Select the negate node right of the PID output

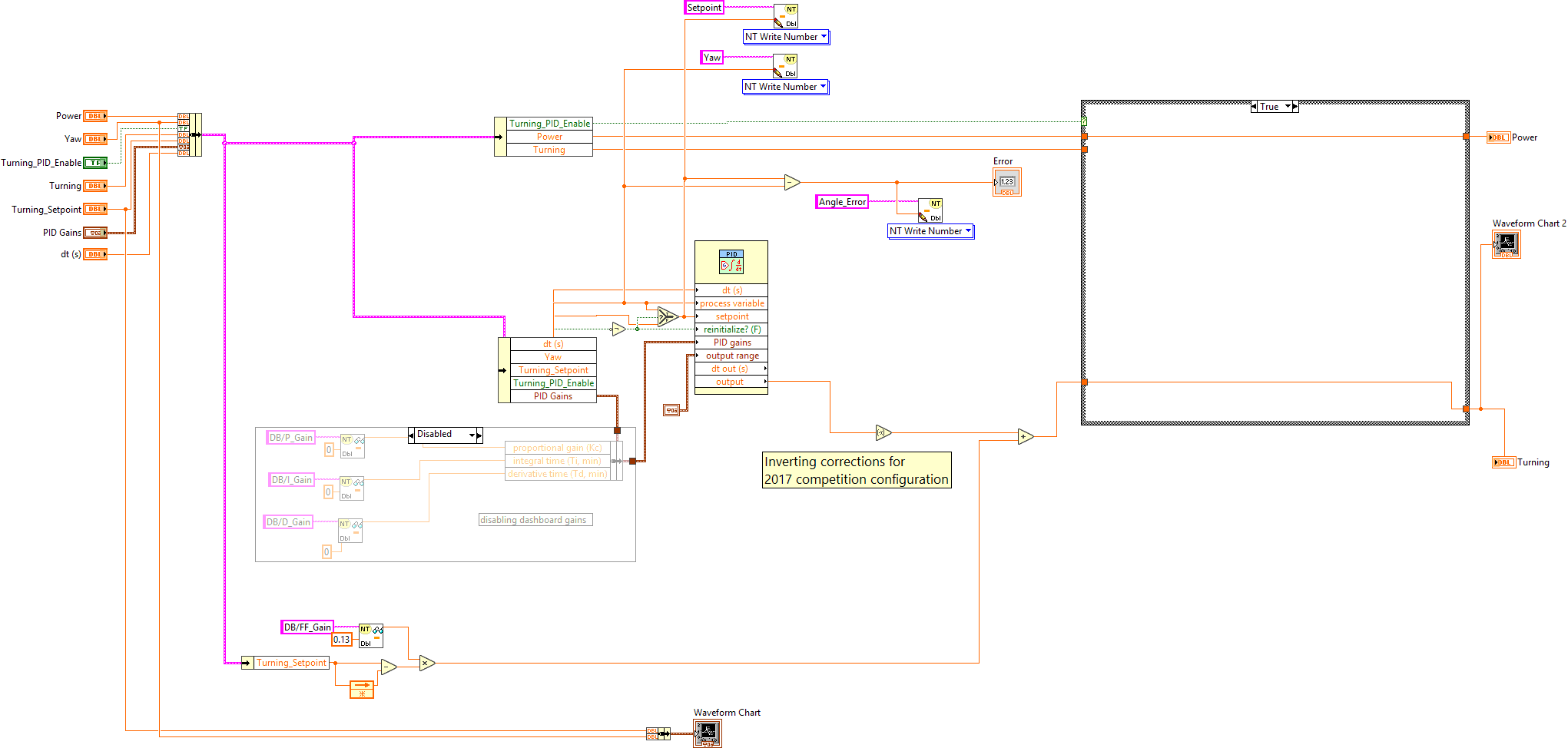click(x=882, y=432)
